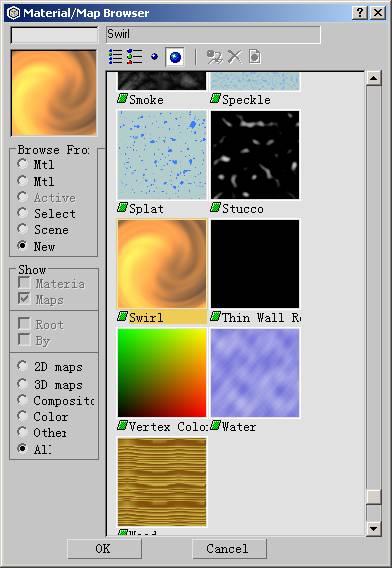This screenshot has height=568, width=392.
Task: Select first Mtl radio under Browse From
Action: [x=22, y=164]
